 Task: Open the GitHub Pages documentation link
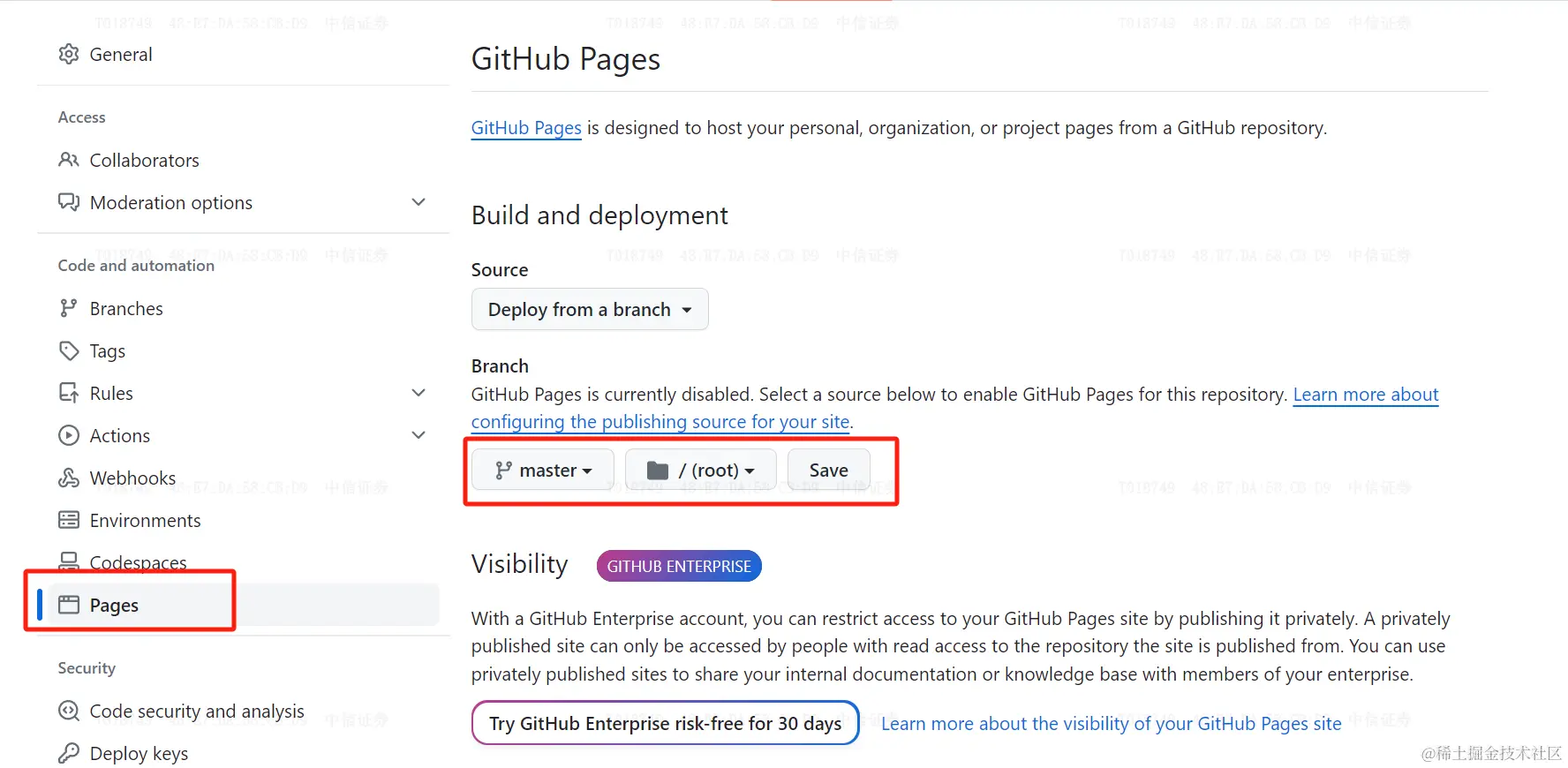point(526,128)
